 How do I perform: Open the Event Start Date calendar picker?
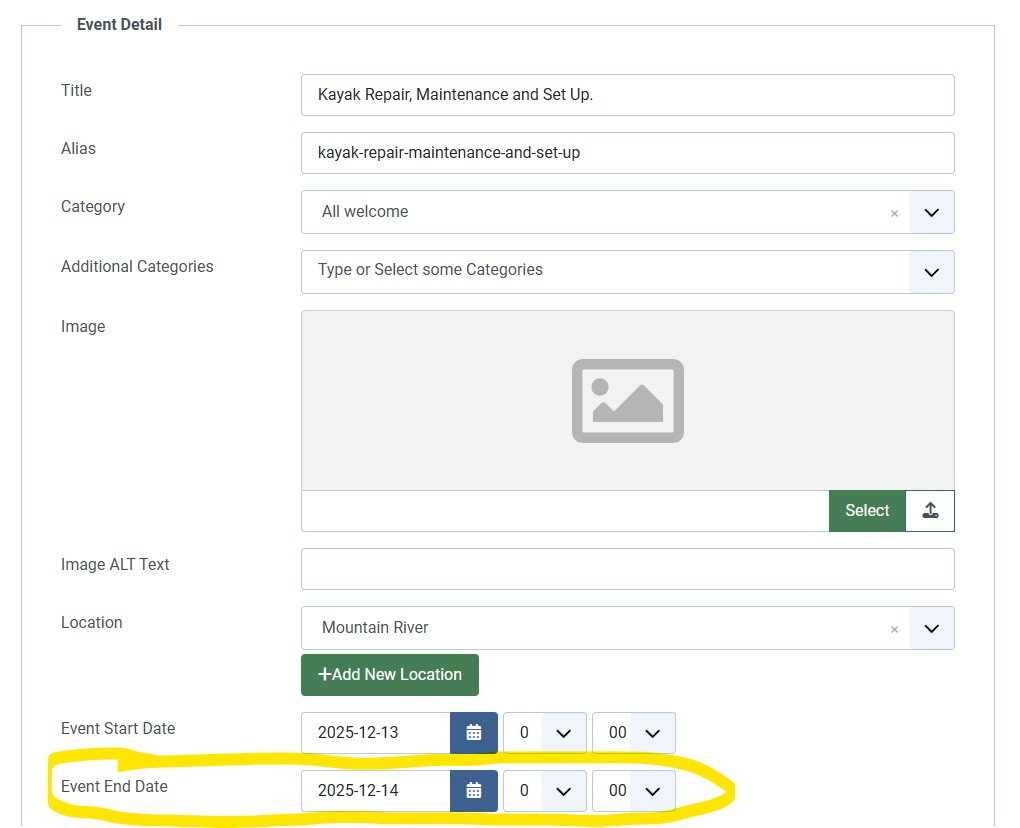[474, 733]
